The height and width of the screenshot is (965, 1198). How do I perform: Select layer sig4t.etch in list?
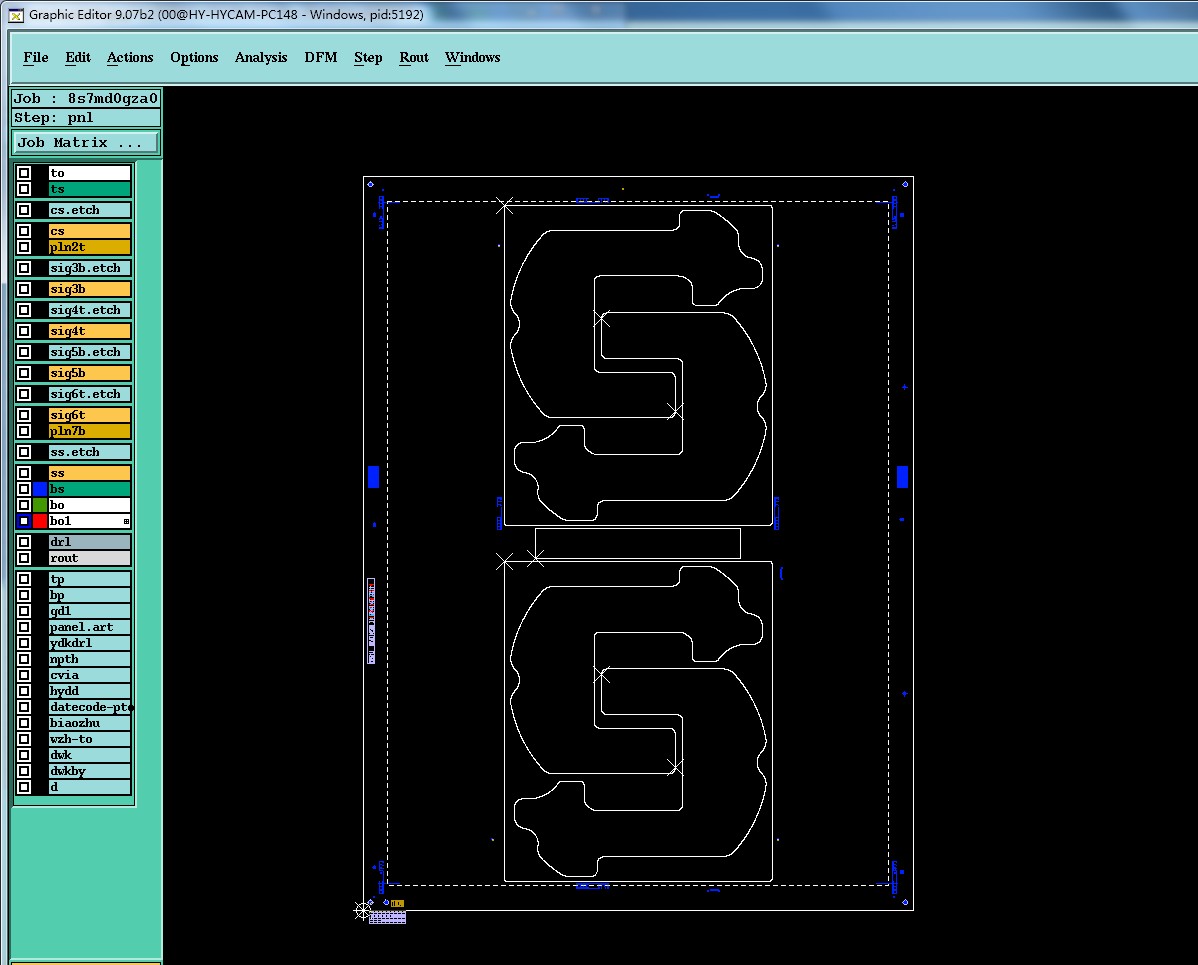[x=89, y=310]
